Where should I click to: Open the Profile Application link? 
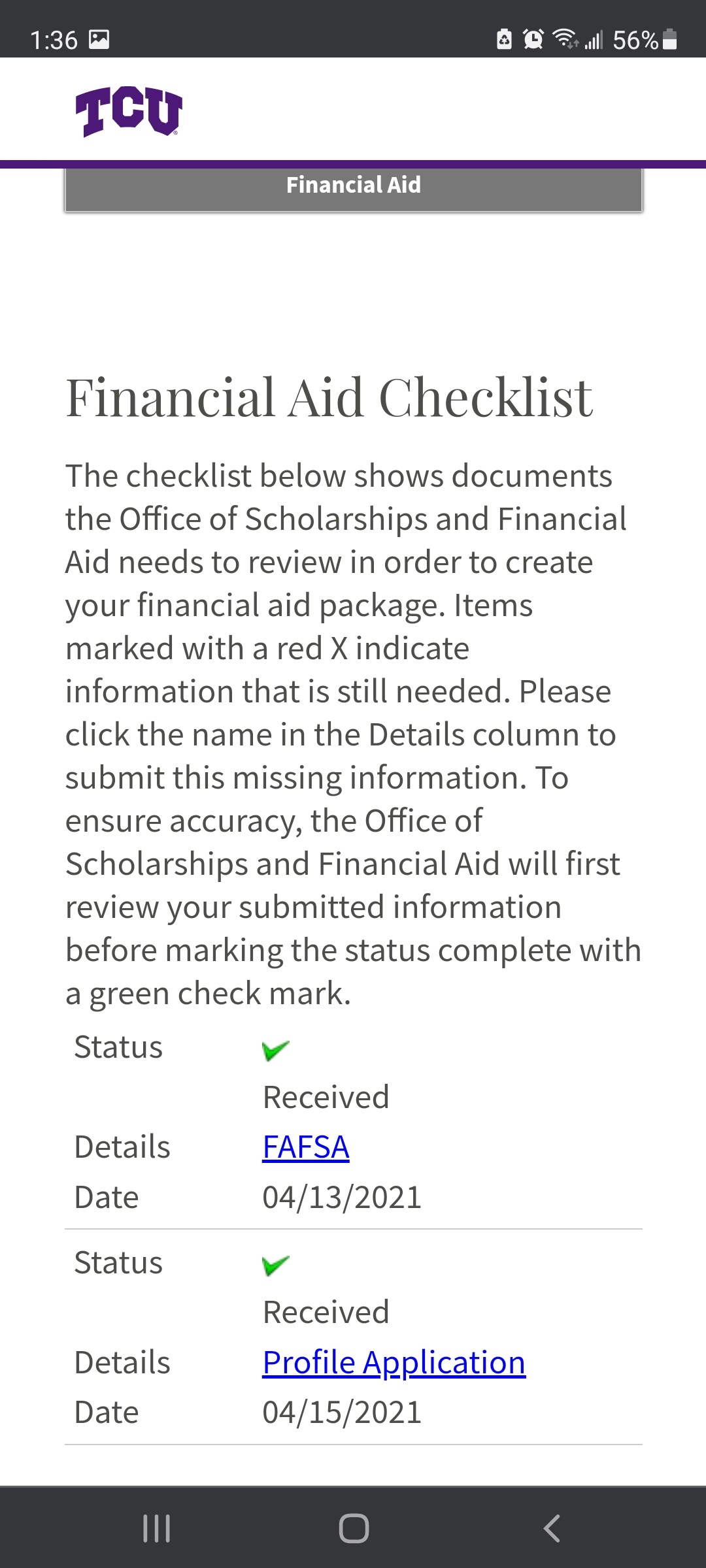394,1363
